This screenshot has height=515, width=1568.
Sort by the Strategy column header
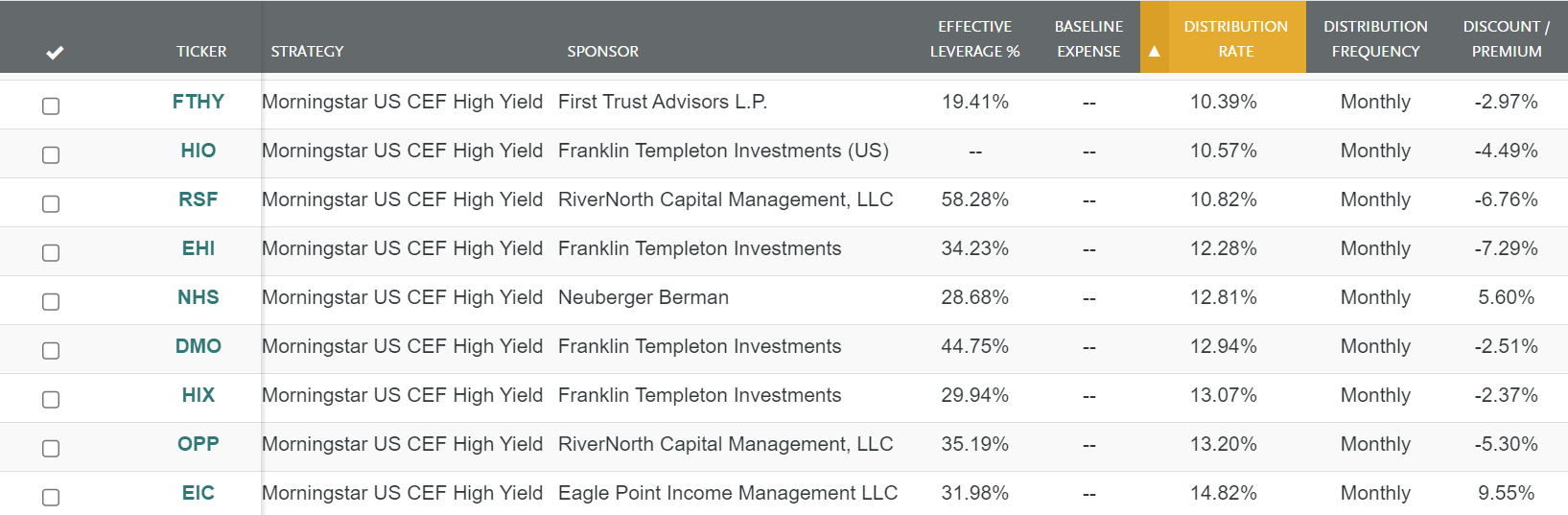[x=307, y=52]
